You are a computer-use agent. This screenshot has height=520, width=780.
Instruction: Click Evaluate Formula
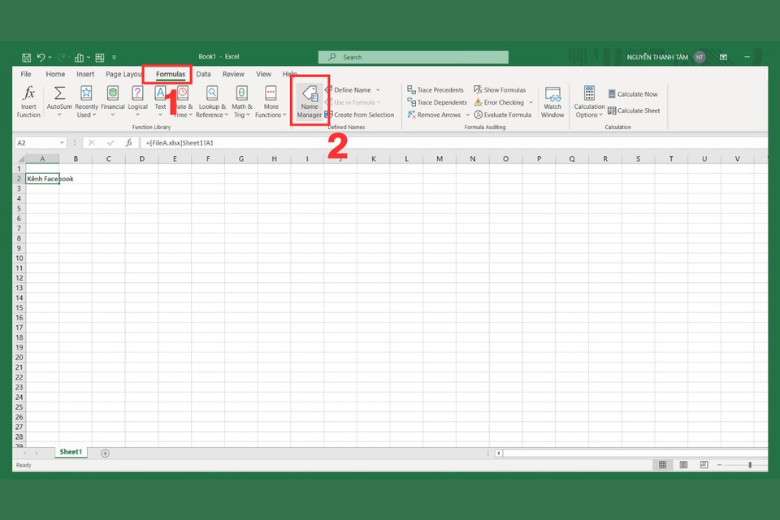coord(503,115)
